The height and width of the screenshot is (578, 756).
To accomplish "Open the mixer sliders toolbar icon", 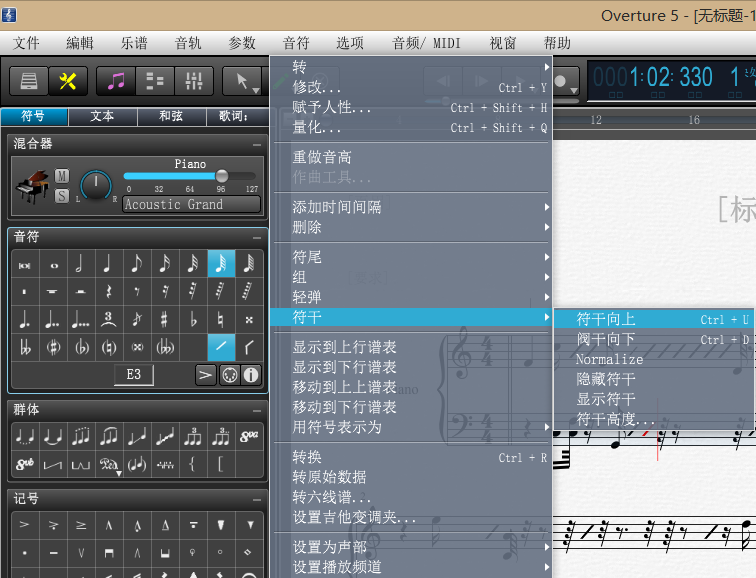I will (194, 81).
